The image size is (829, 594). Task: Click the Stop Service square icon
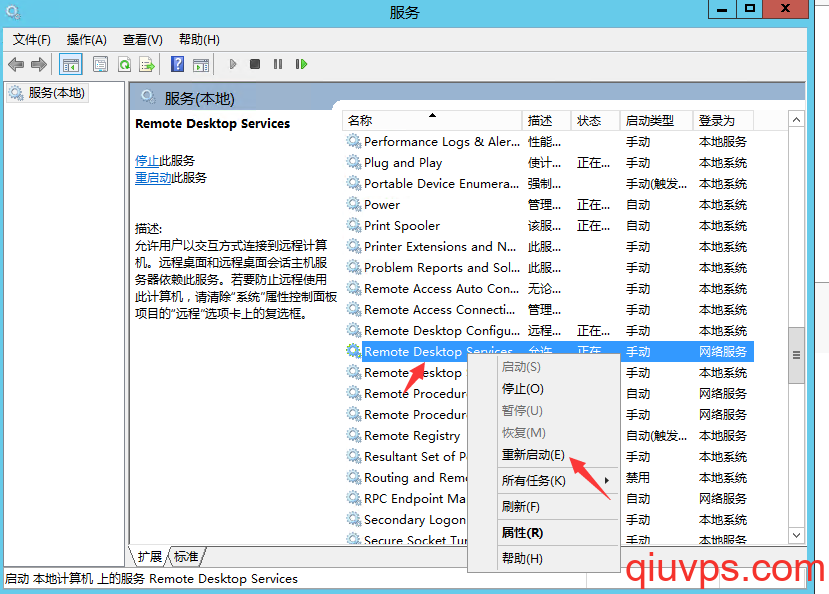click(255, 64)
